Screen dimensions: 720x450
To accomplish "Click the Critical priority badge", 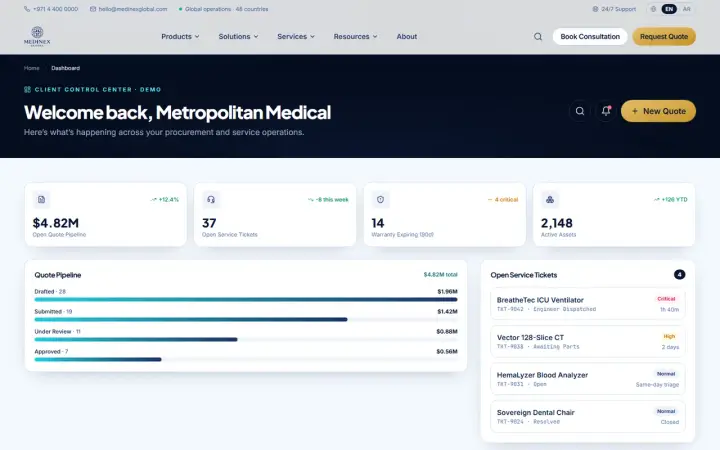I will tap(666, 298).
